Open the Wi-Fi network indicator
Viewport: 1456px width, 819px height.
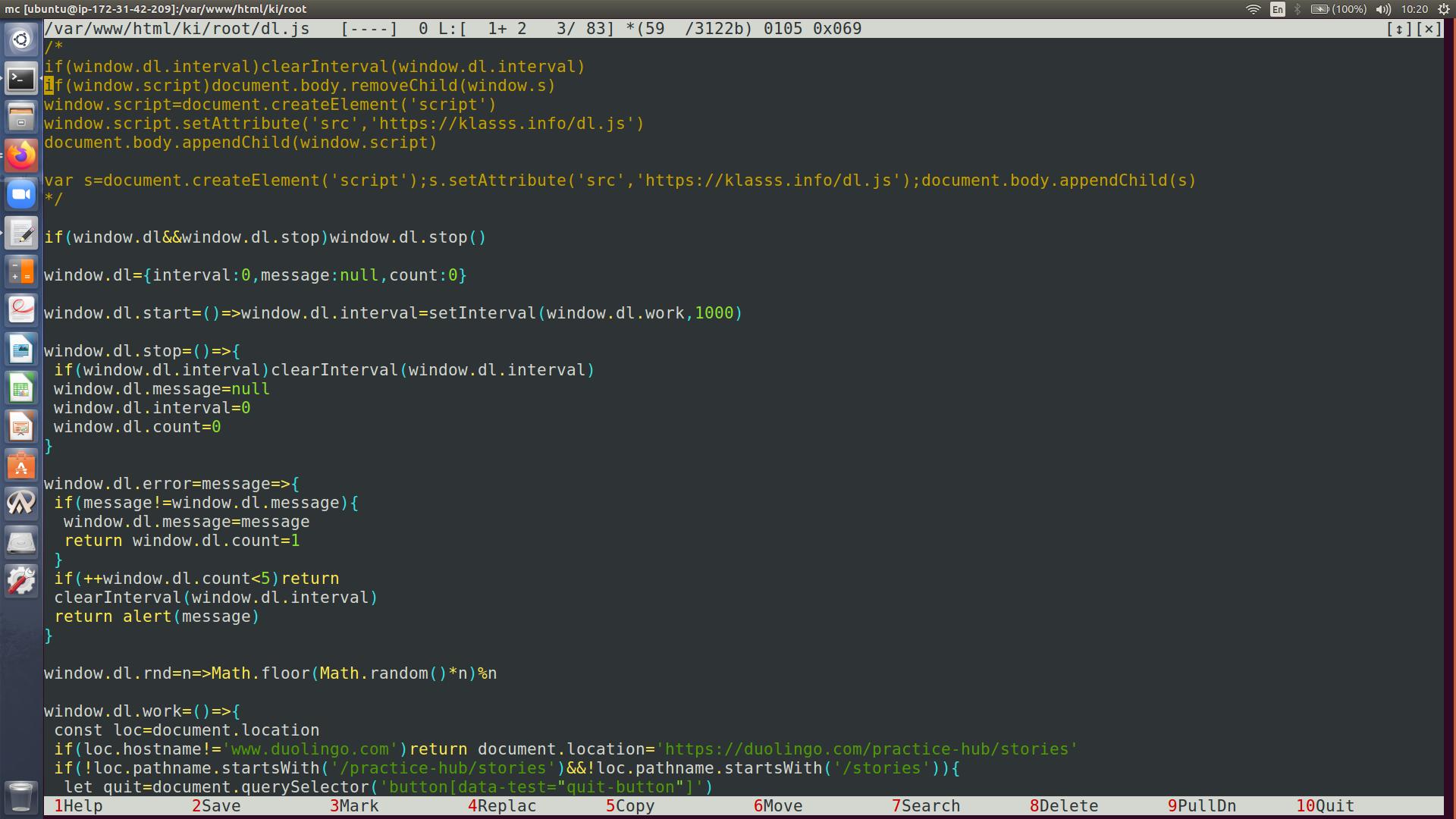point(1254,9)
